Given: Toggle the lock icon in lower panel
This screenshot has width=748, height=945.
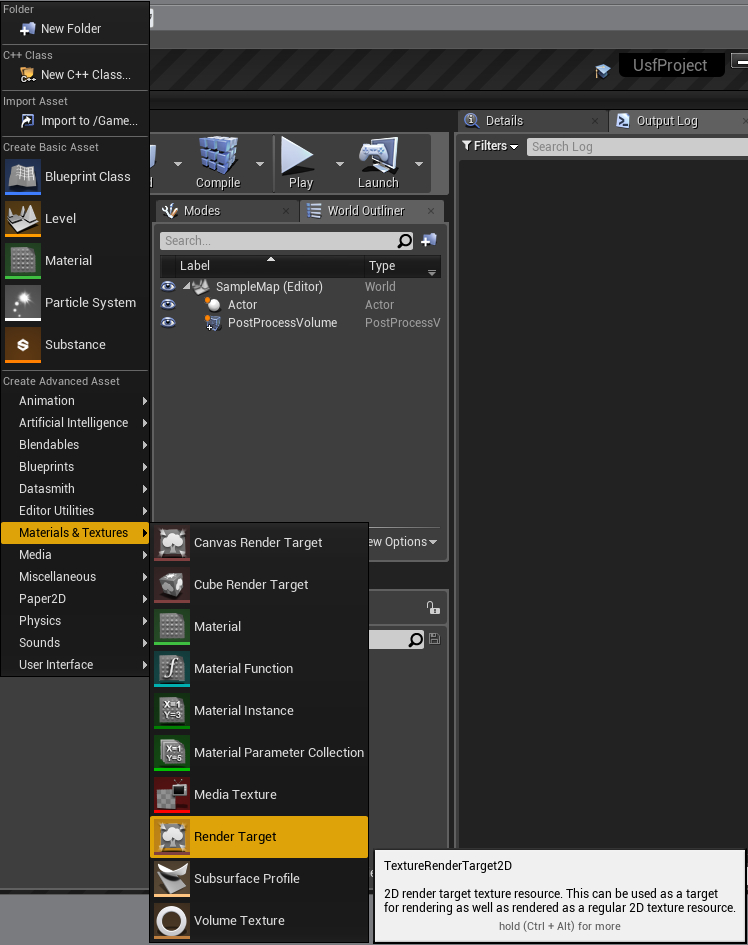Looking at the screenshot, I should pyautogui.click(x=433, y=608).
